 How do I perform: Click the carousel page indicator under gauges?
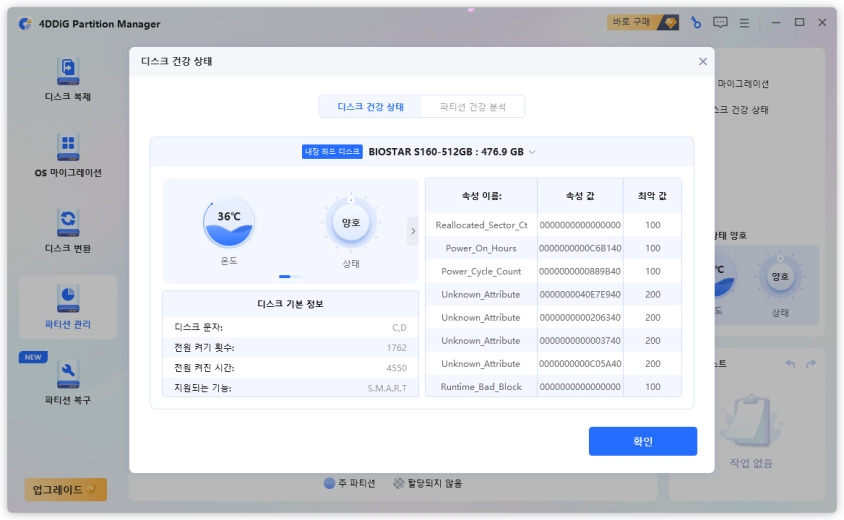pos(290,276)
